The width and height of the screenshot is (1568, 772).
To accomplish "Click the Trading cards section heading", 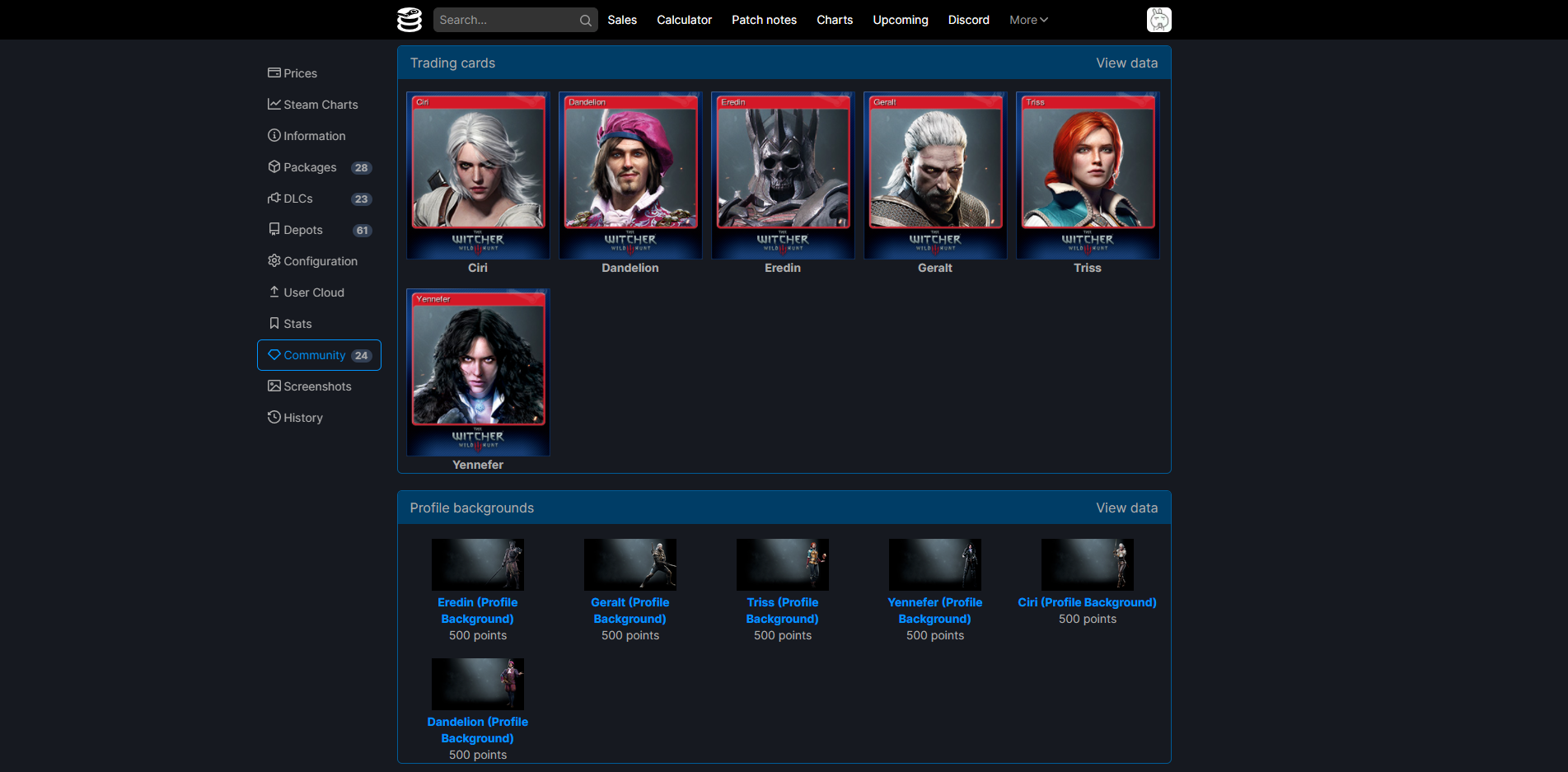I will (452, 63).
